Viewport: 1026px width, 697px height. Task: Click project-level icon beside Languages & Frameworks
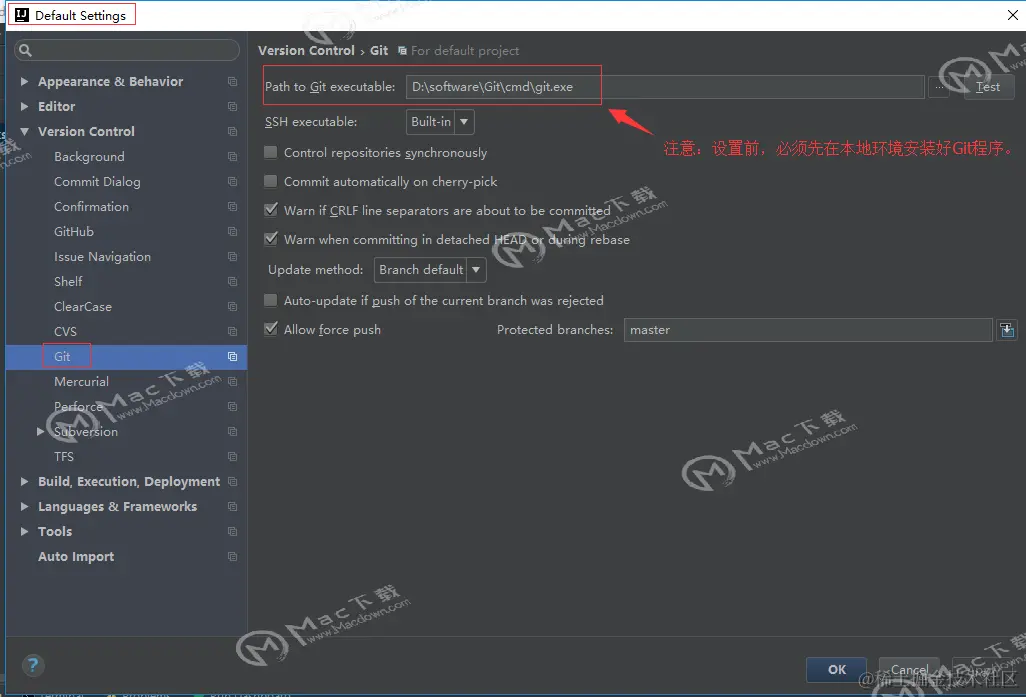click(232, 507)
